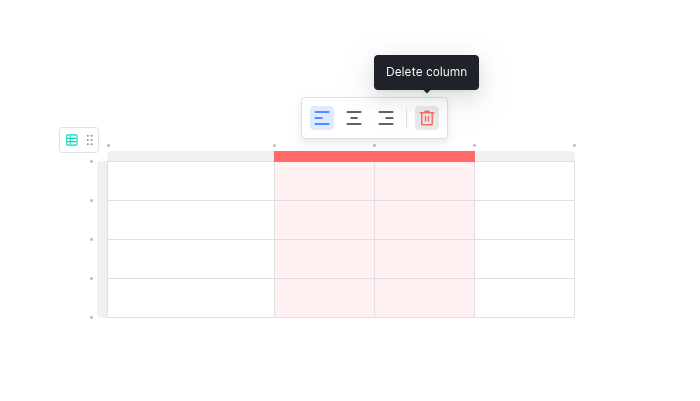Select the first column's gray header handle

(190, 156)
